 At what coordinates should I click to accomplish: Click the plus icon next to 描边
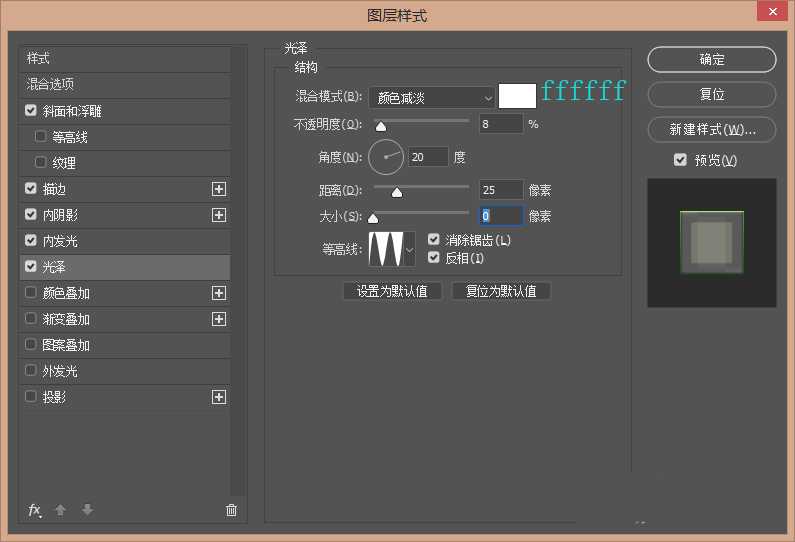click(219, 189)
